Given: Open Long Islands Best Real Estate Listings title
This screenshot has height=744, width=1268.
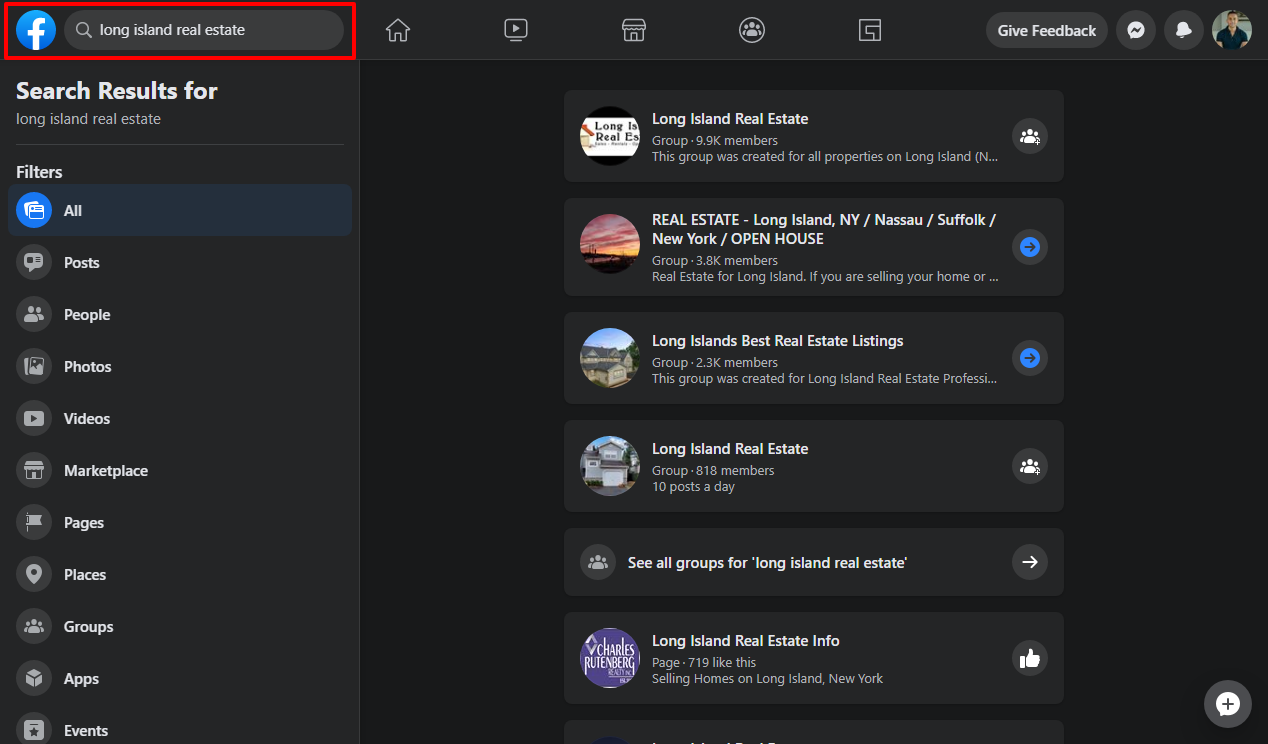Looking at the screenshot, I should pos(777,341).
